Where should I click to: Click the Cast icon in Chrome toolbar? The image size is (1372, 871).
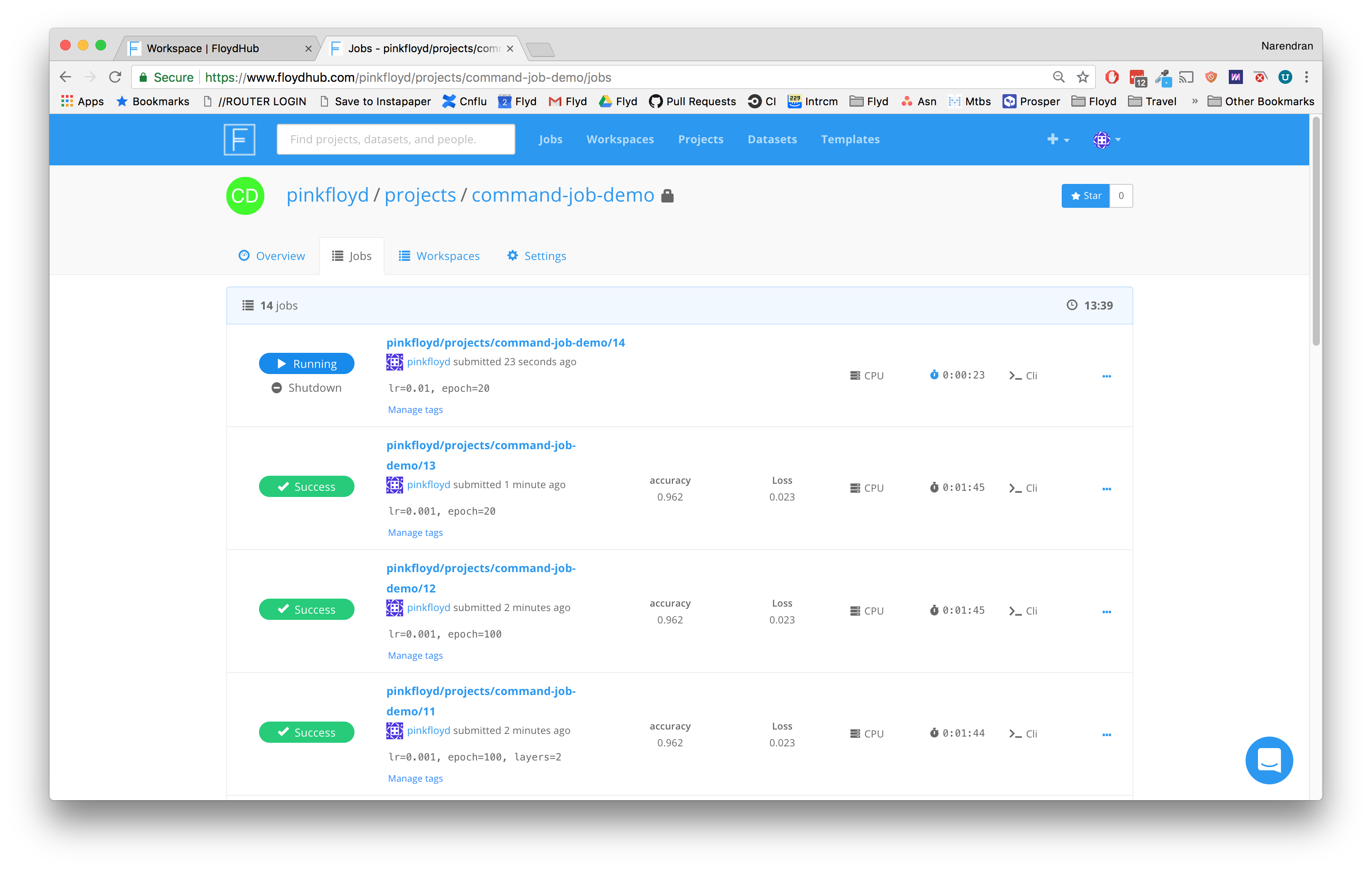coord(1186,77)
